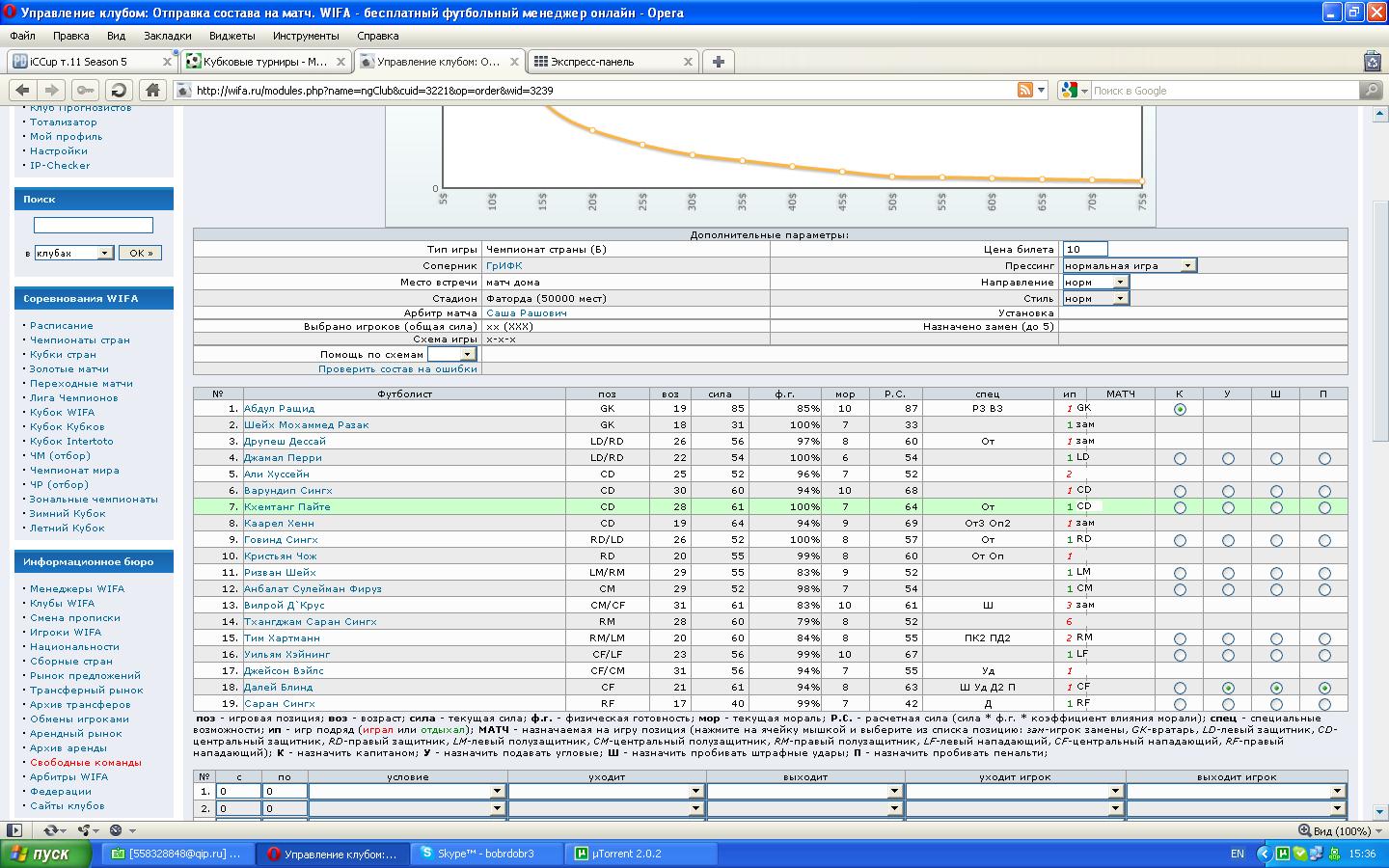This screenshot has height=868, width=1389.
Task: Open the Правка menu
Action: click(x=71, y=36)
